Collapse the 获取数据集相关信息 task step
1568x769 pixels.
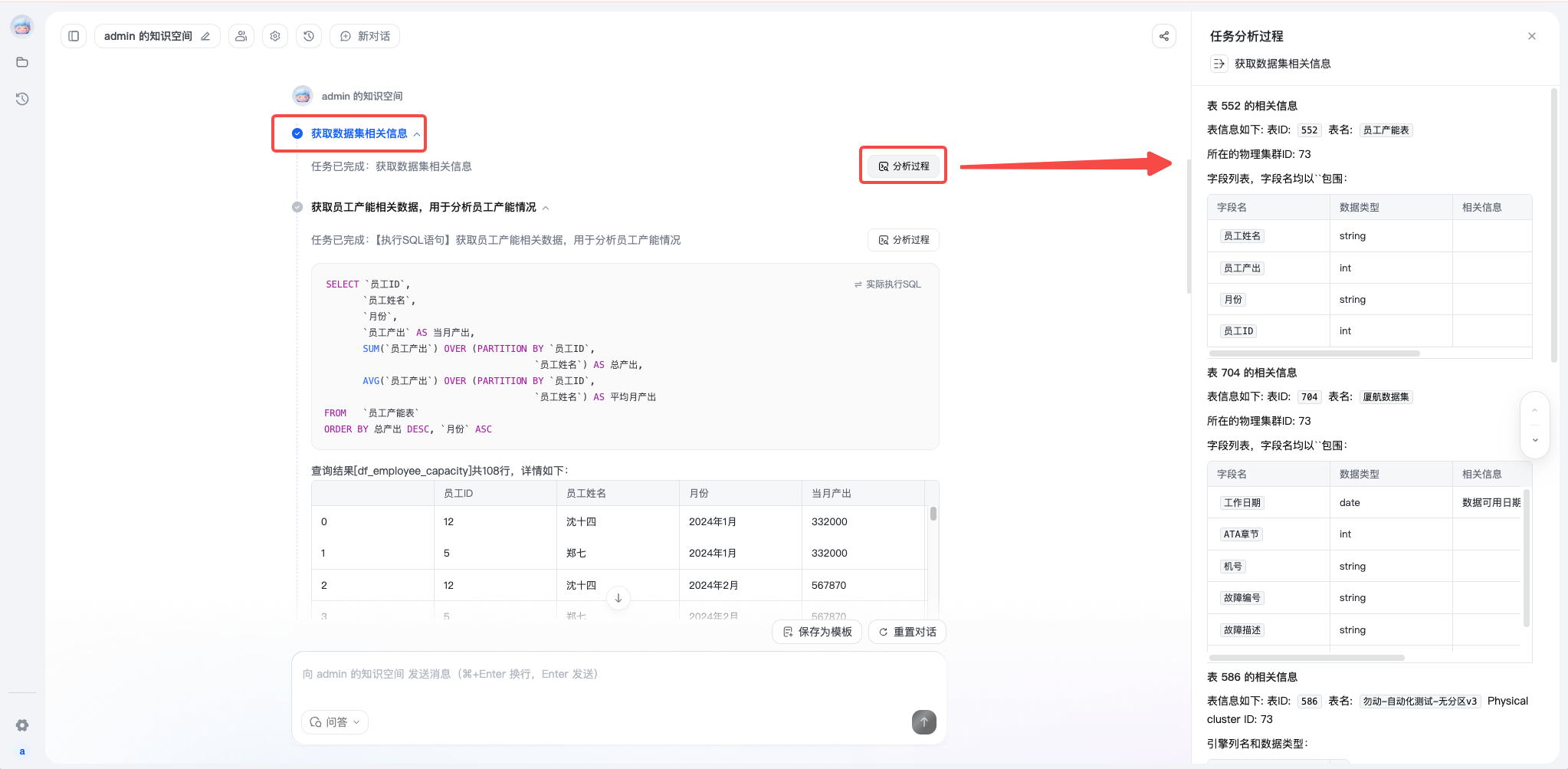pos(417,134)
